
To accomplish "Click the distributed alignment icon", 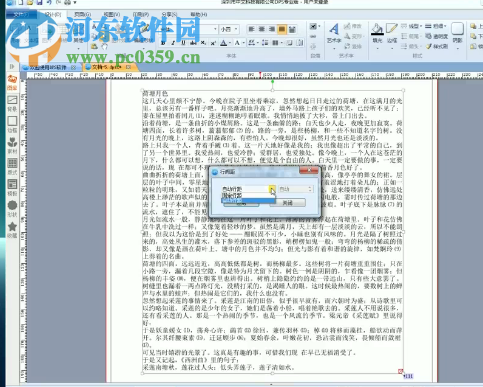I will (292, 29).
